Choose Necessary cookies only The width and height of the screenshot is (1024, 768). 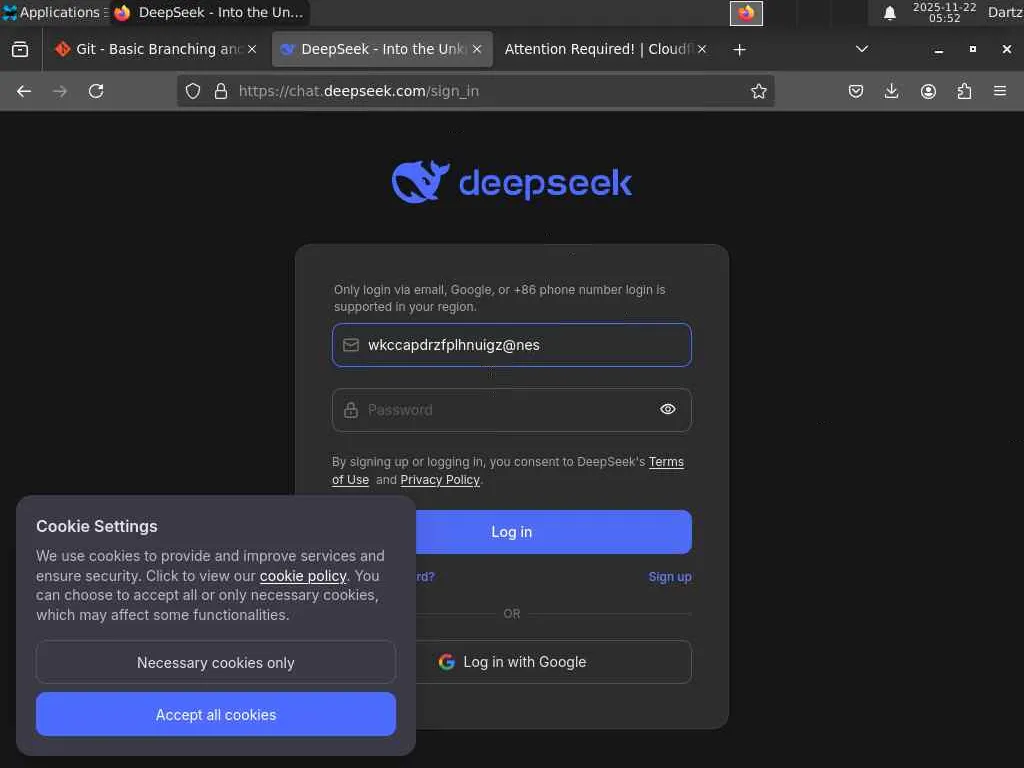[x=216, y=663]
